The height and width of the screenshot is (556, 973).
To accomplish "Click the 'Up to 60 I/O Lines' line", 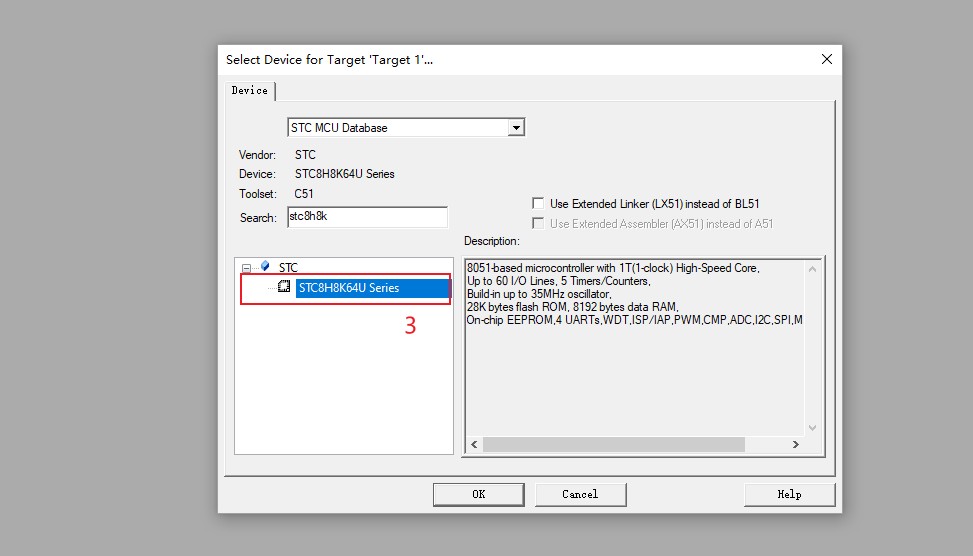I will [x=558, y=281].
